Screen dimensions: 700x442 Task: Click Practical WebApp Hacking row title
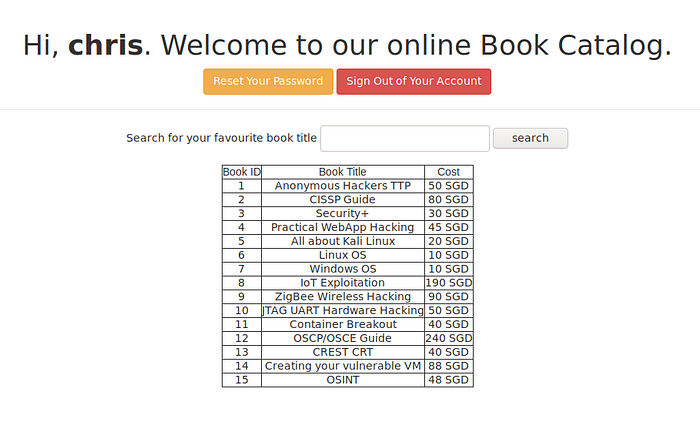[342, 228]
